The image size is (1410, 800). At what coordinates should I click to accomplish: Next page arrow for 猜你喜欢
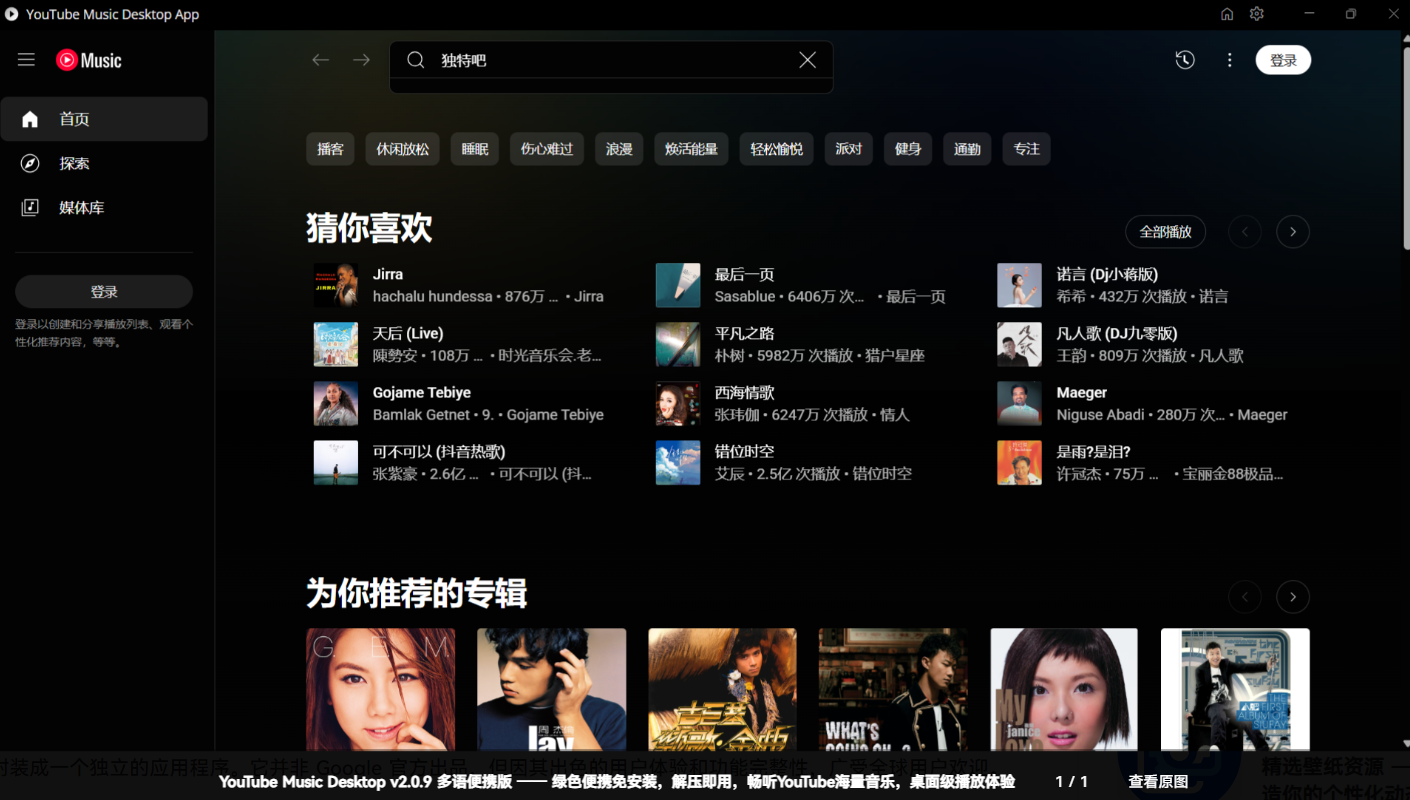tap(1293, 232)
